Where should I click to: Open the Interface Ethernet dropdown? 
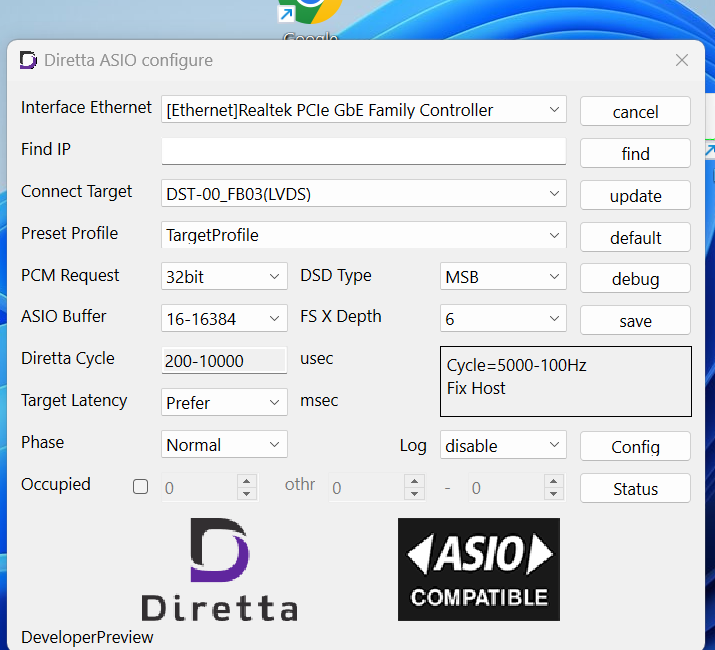click(364, 109)
